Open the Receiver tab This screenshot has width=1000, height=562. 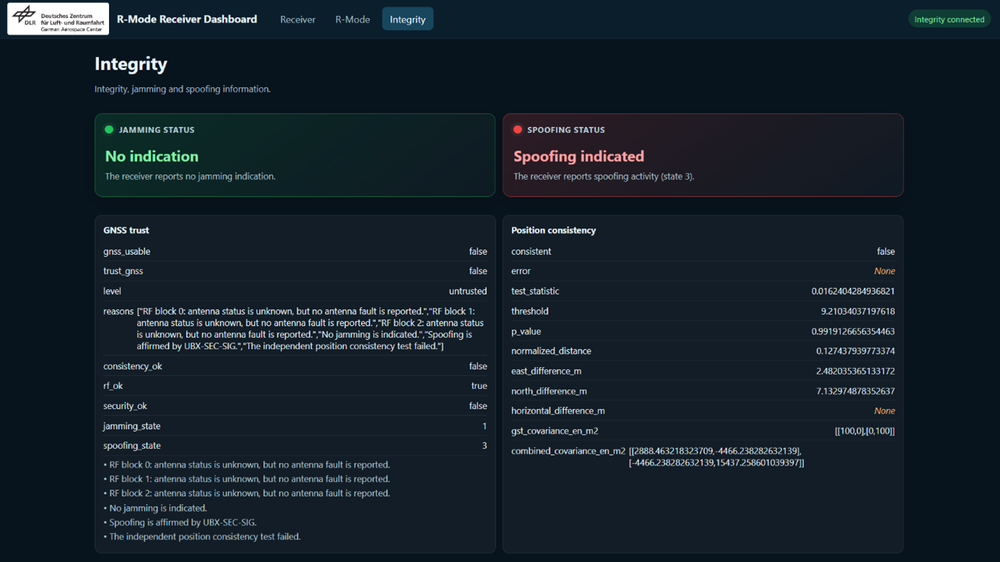click(297, 19)
